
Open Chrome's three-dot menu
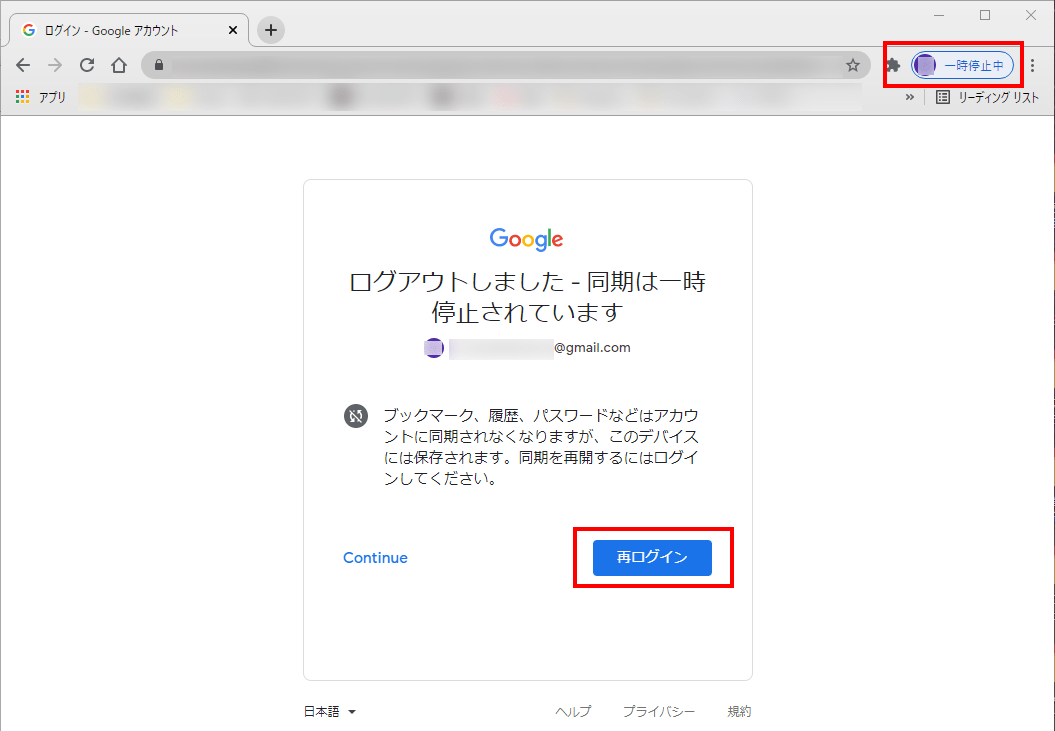tap(1033, 65)
